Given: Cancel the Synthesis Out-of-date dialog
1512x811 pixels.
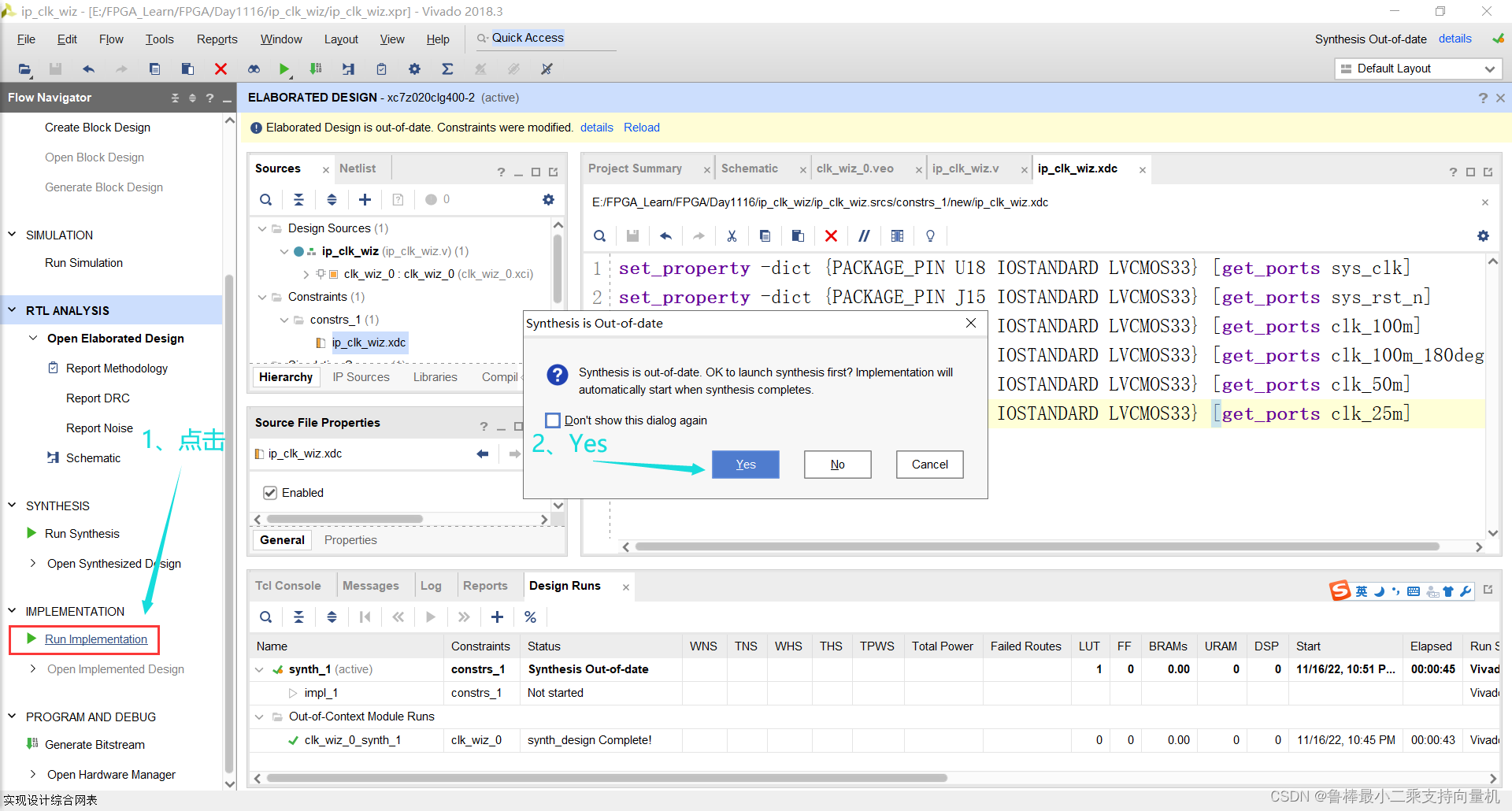Looking at the screenshot, I should click(929, 465).
